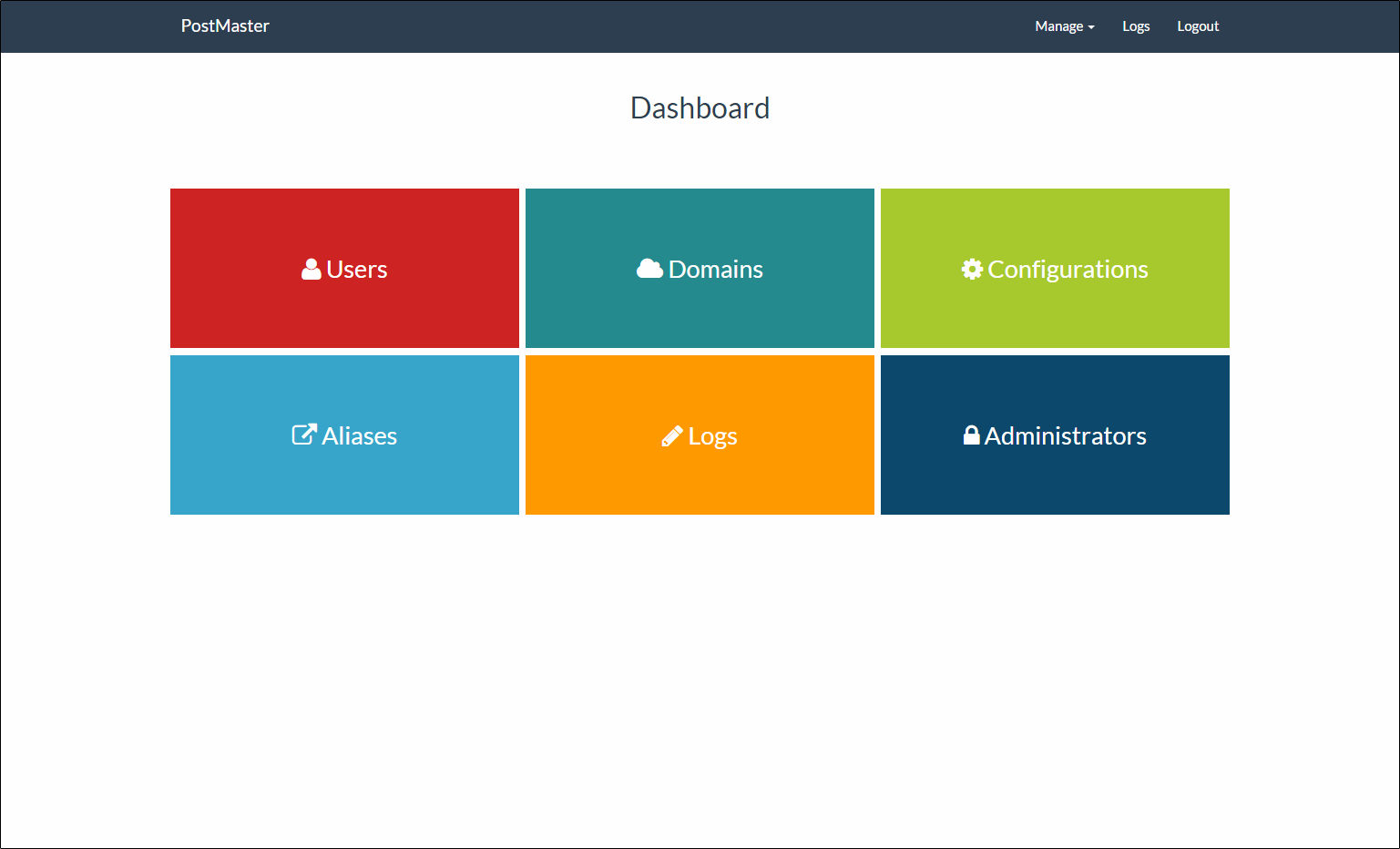This screenshot has width=1400, height=849.
Task: Click the Dashboard page heading
Action: tap(700, 108)
